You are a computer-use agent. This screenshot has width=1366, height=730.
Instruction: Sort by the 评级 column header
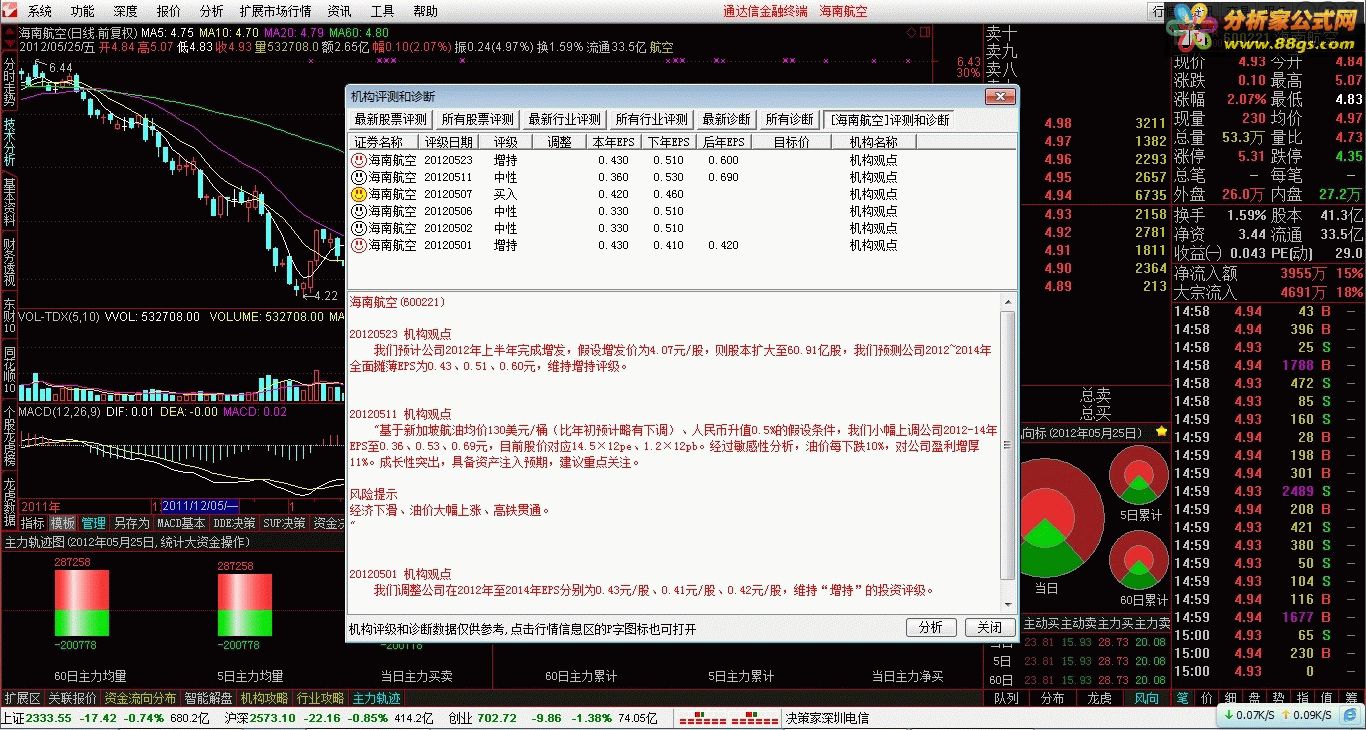[506, 142]
